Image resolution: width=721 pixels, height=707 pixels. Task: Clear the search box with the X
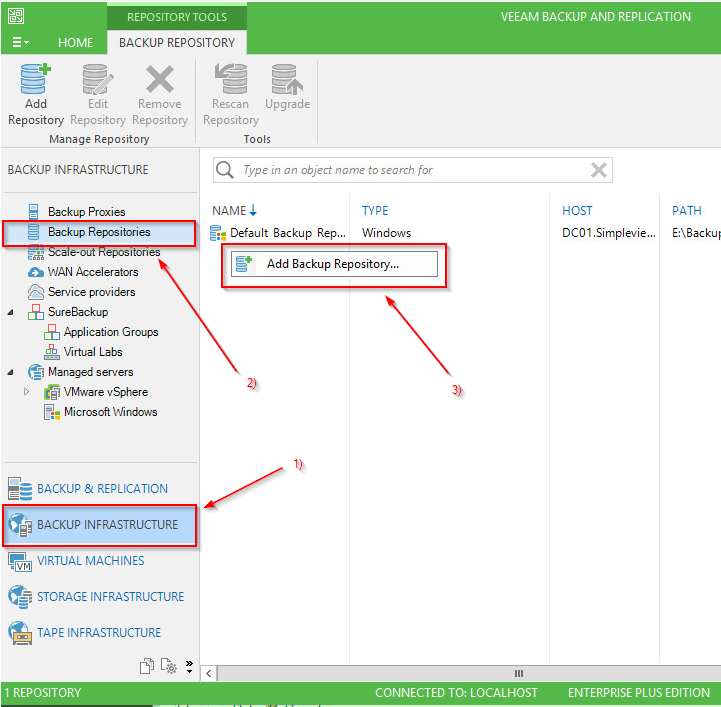(599, 170)
